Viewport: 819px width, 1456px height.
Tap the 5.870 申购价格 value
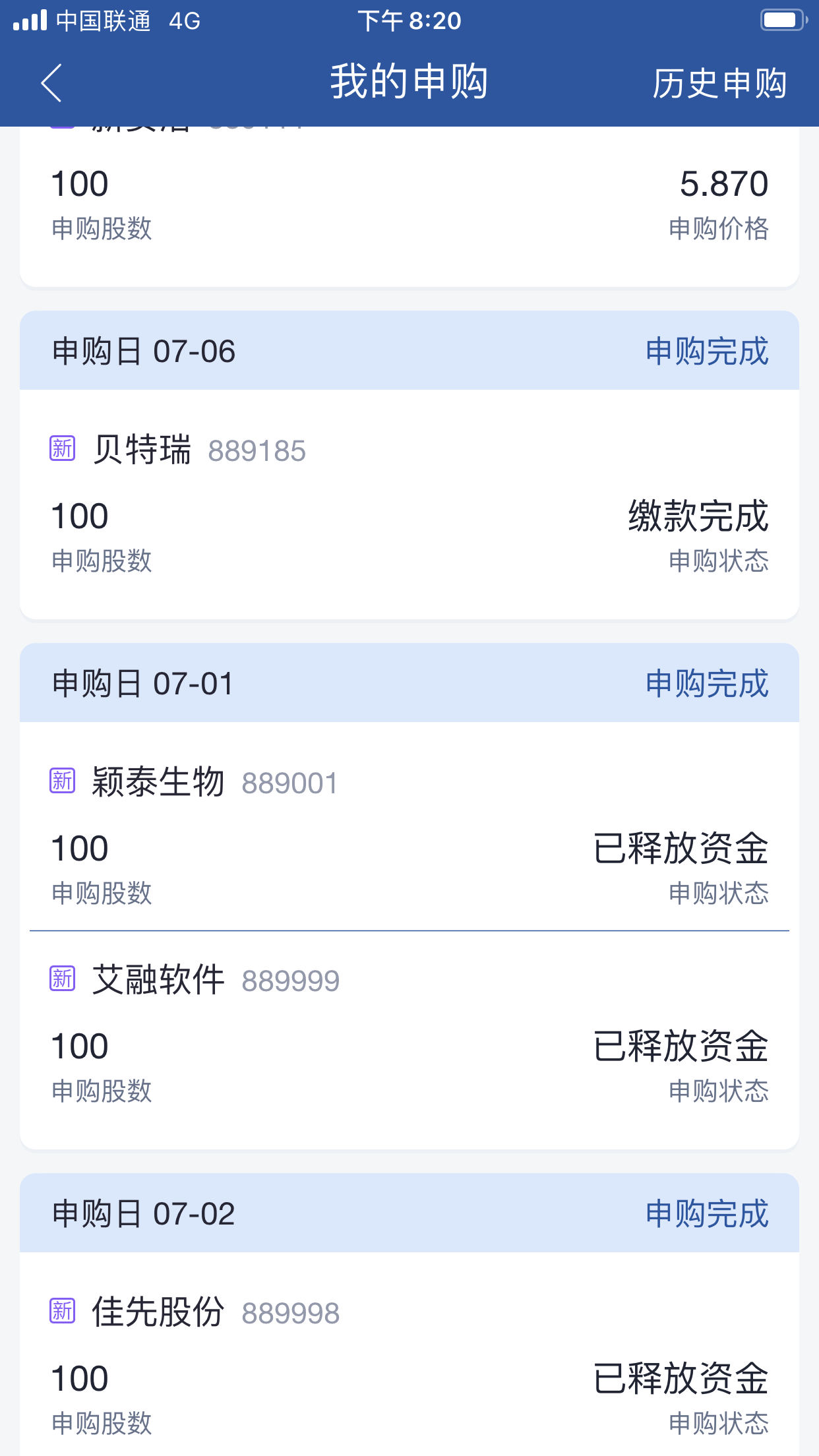[x=723, y=184]
